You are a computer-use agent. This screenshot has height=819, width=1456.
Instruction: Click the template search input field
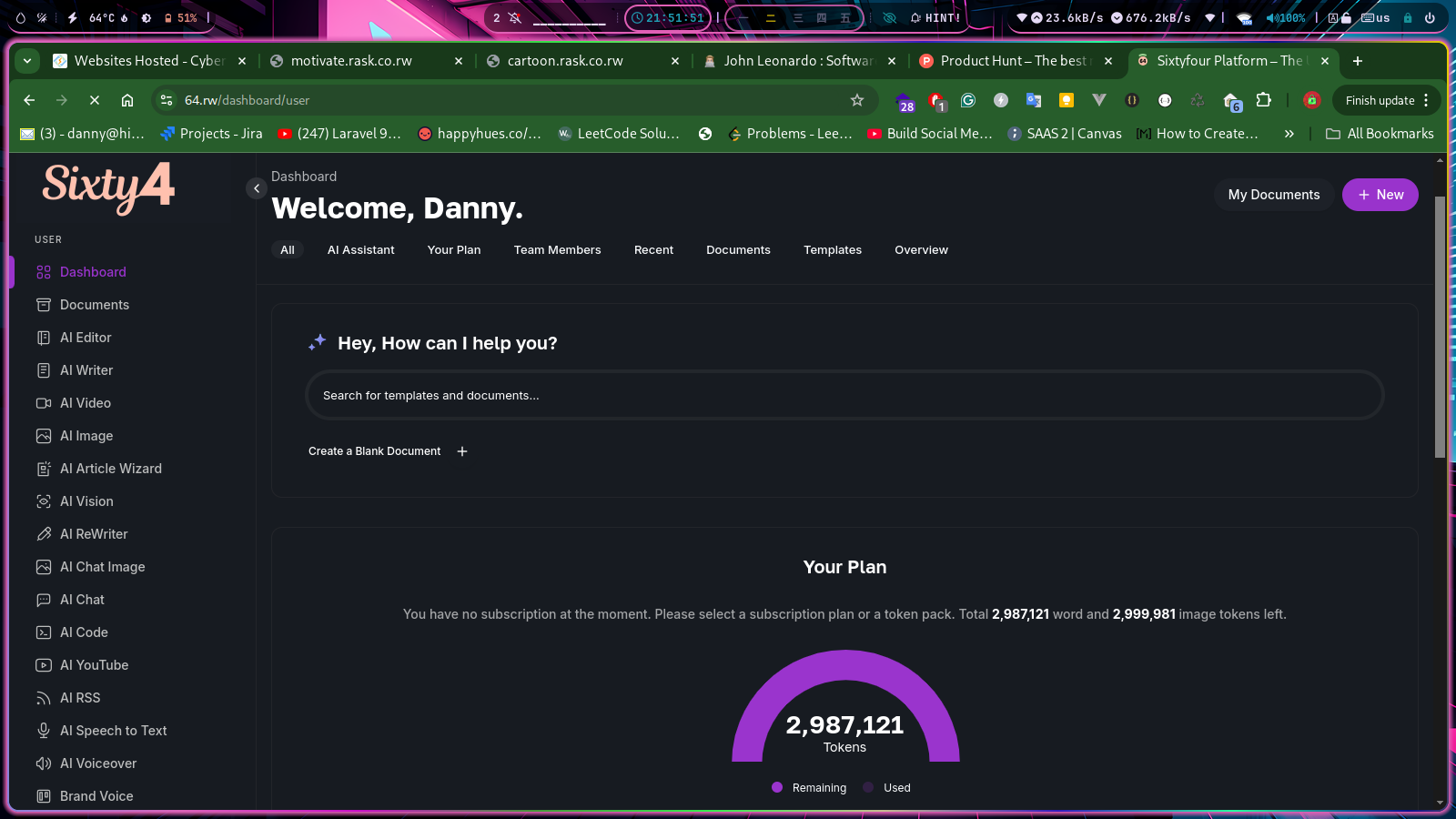(844, 396)
